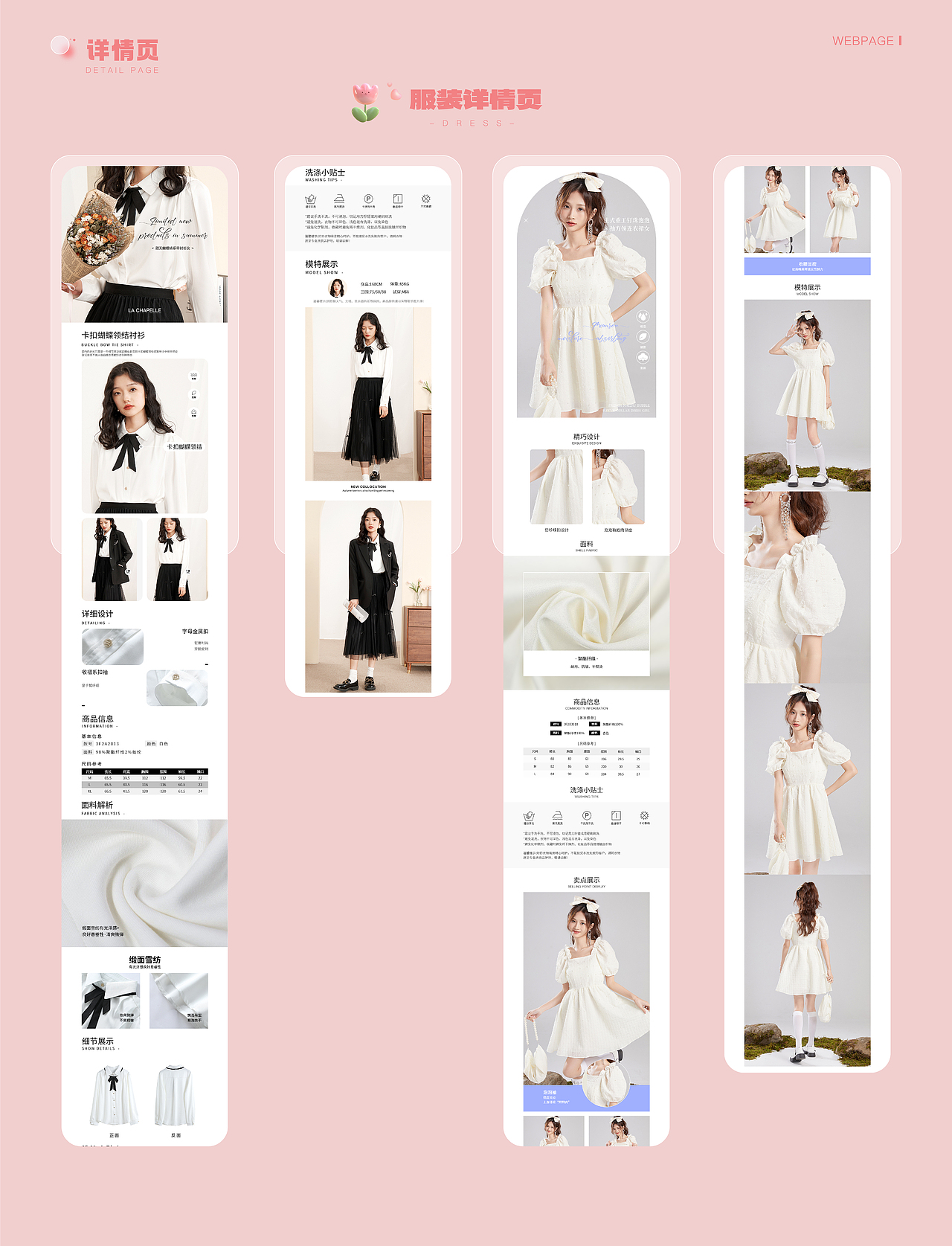Click middle leaf icon beside dress hero model

pos(643,337)
